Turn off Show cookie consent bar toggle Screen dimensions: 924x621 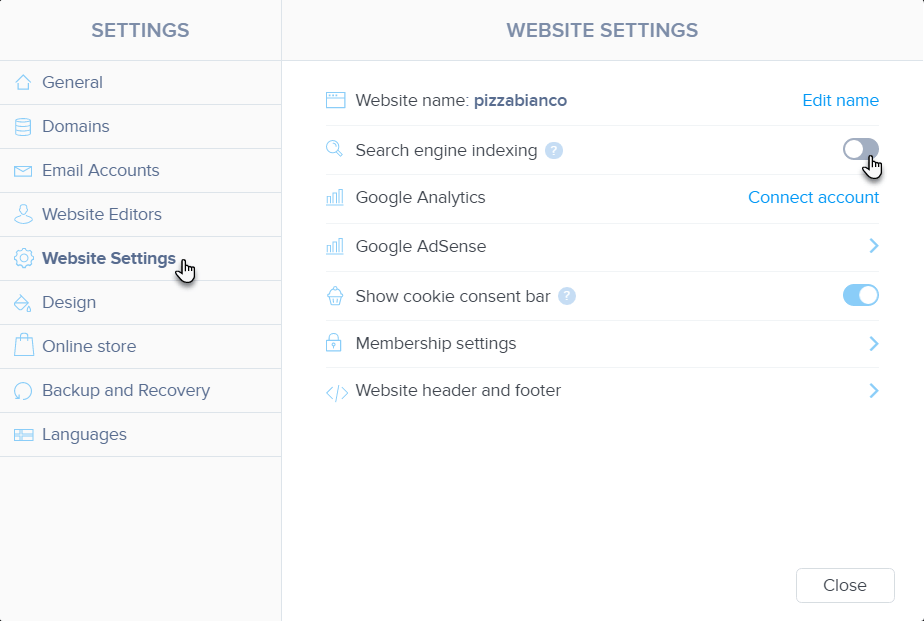[860, 295]
